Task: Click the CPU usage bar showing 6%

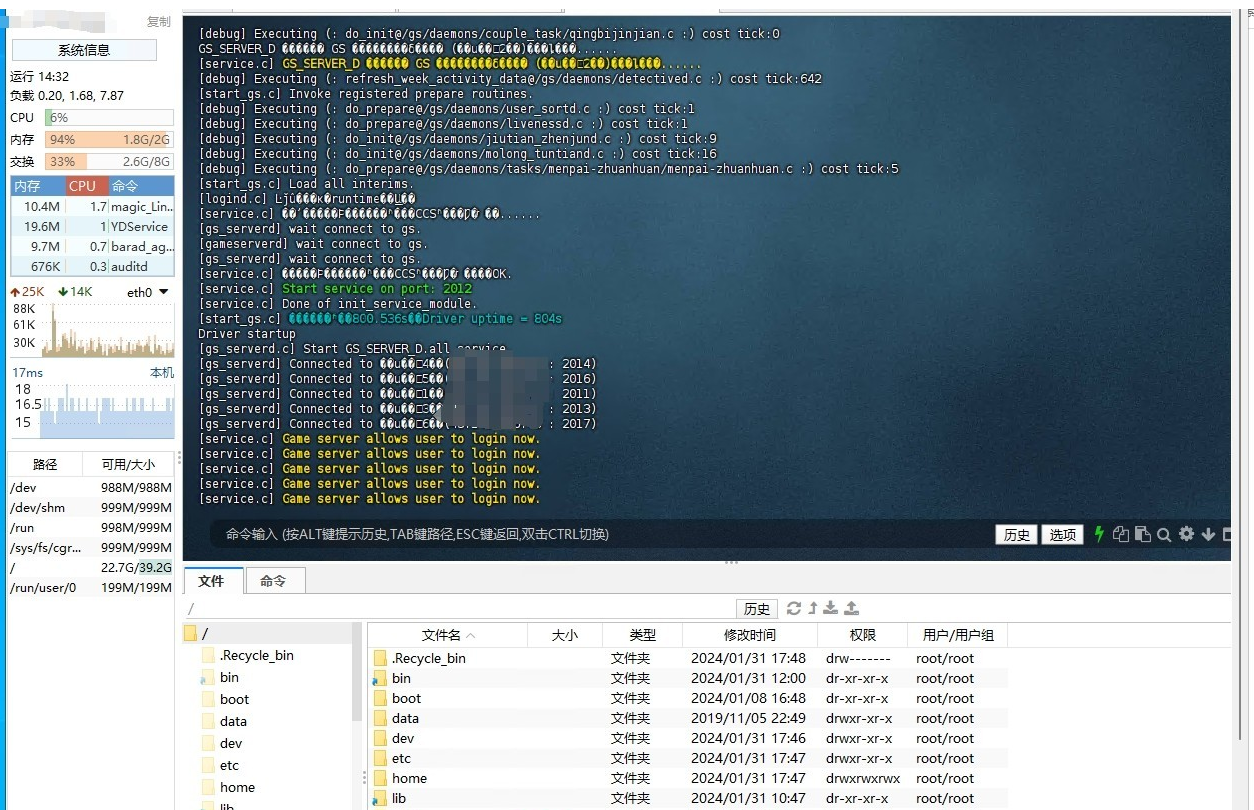Action: (109, 118)
